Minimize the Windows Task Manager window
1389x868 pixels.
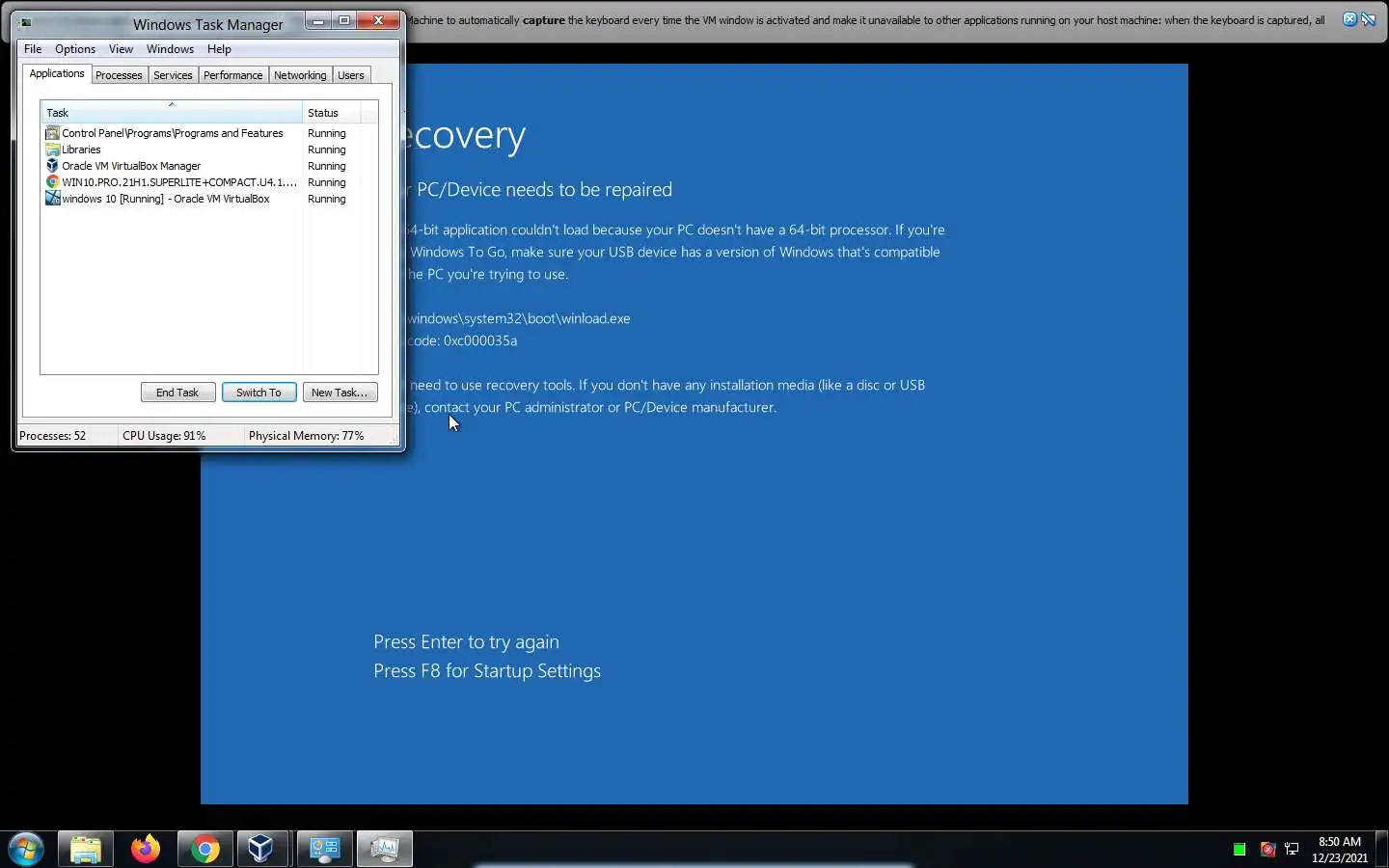[318, 20]
